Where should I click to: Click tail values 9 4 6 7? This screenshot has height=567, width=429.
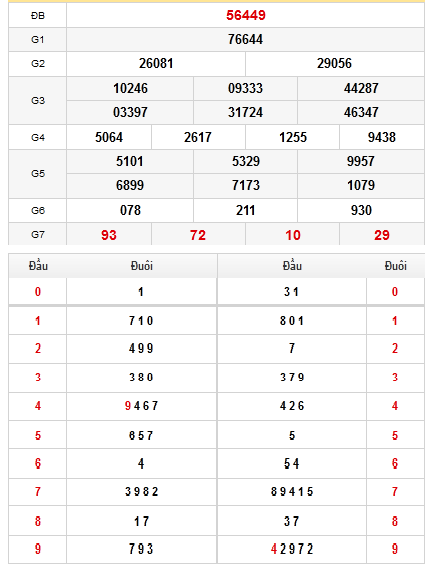pos(141,406)
